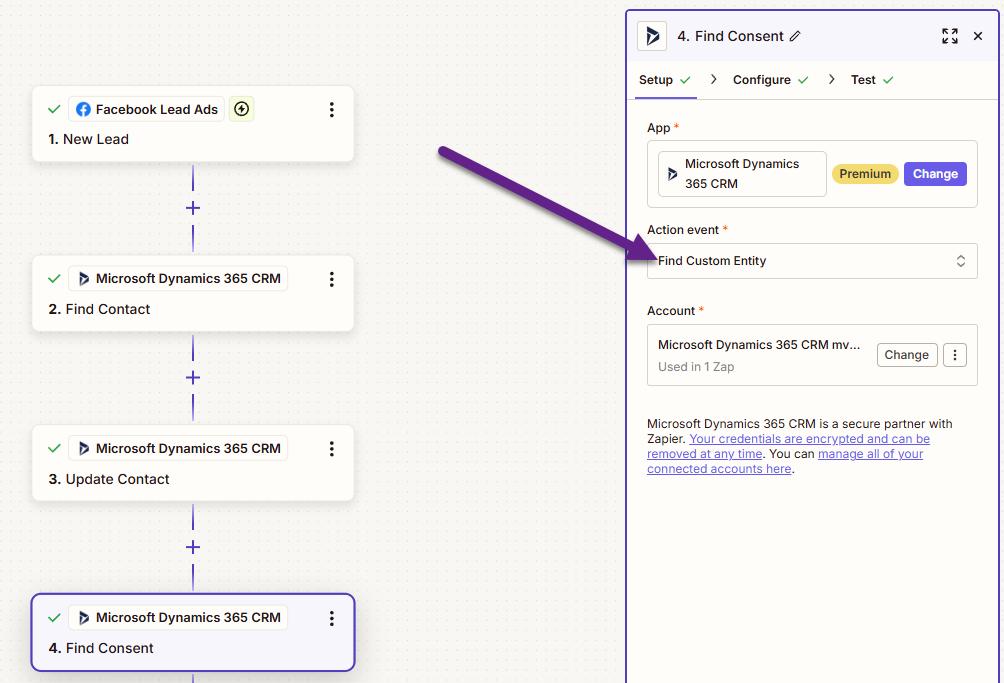Image resolution: width=1004 pixels, height=683 pixels.
Task: Open account options three-dot menu
Action: (955, 355)
